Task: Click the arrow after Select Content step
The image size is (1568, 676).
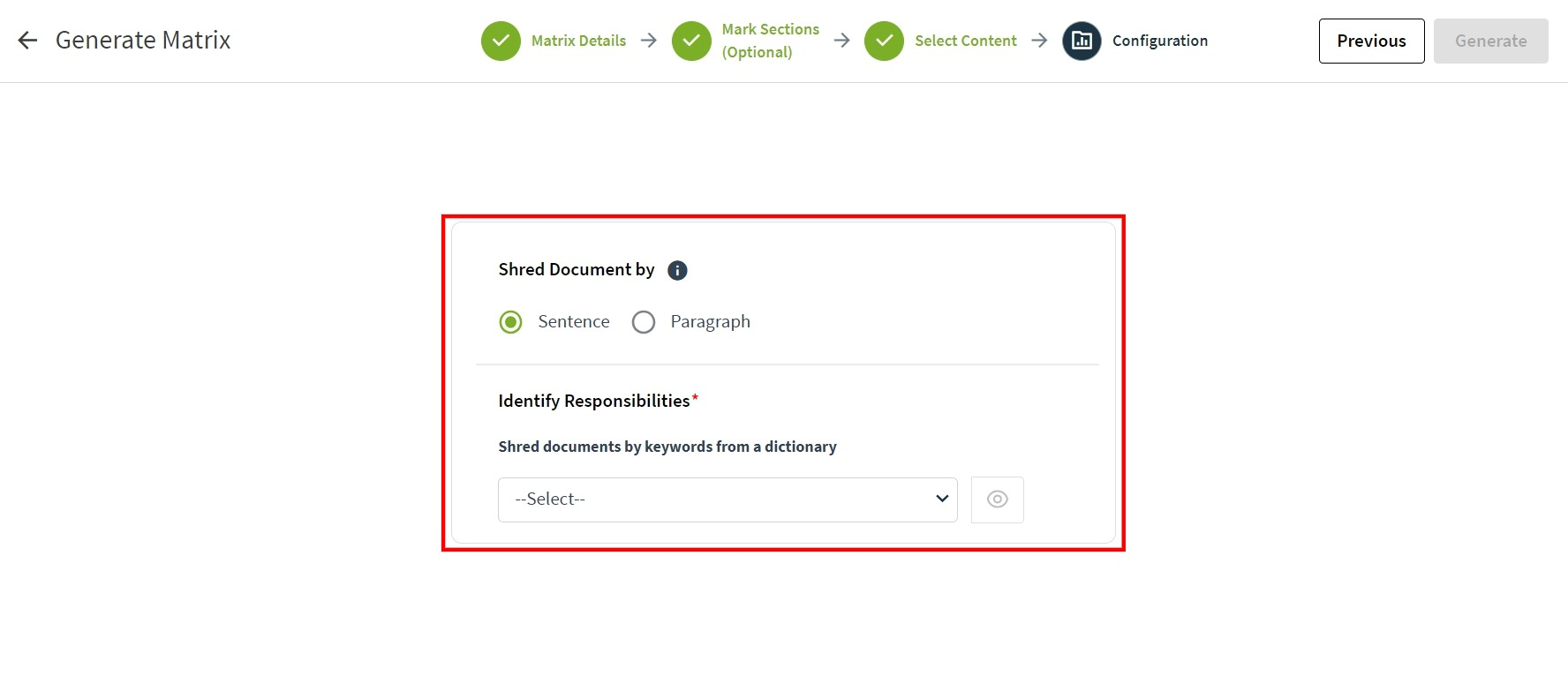Action: (x=1039, y=41)
